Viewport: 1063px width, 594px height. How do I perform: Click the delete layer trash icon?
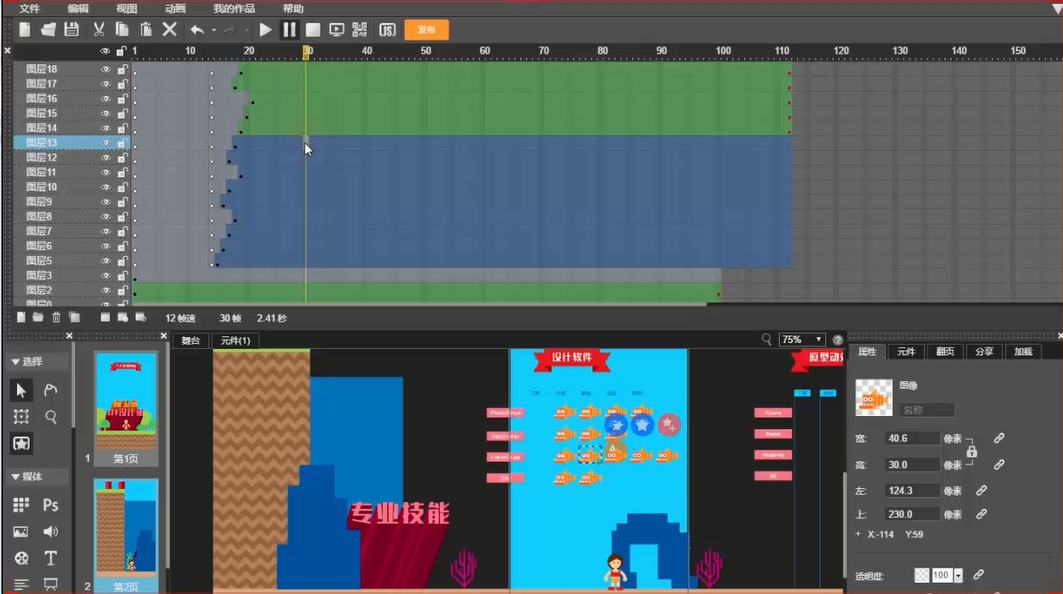pyautogui.click(x=56, y=317)
